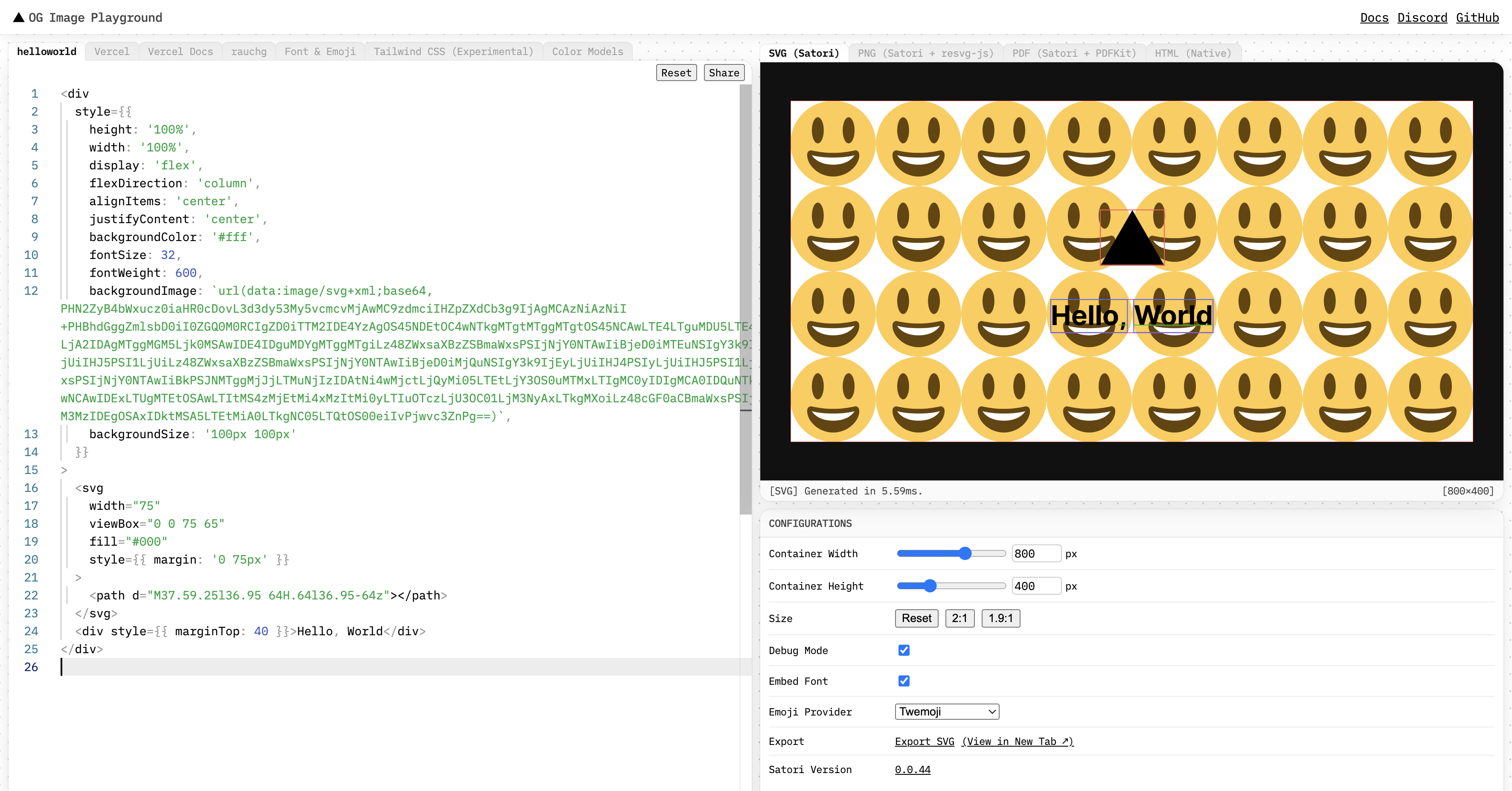1512x791 pixels.
Task: Select the rauchg example tab
Action: click(249, 52)
